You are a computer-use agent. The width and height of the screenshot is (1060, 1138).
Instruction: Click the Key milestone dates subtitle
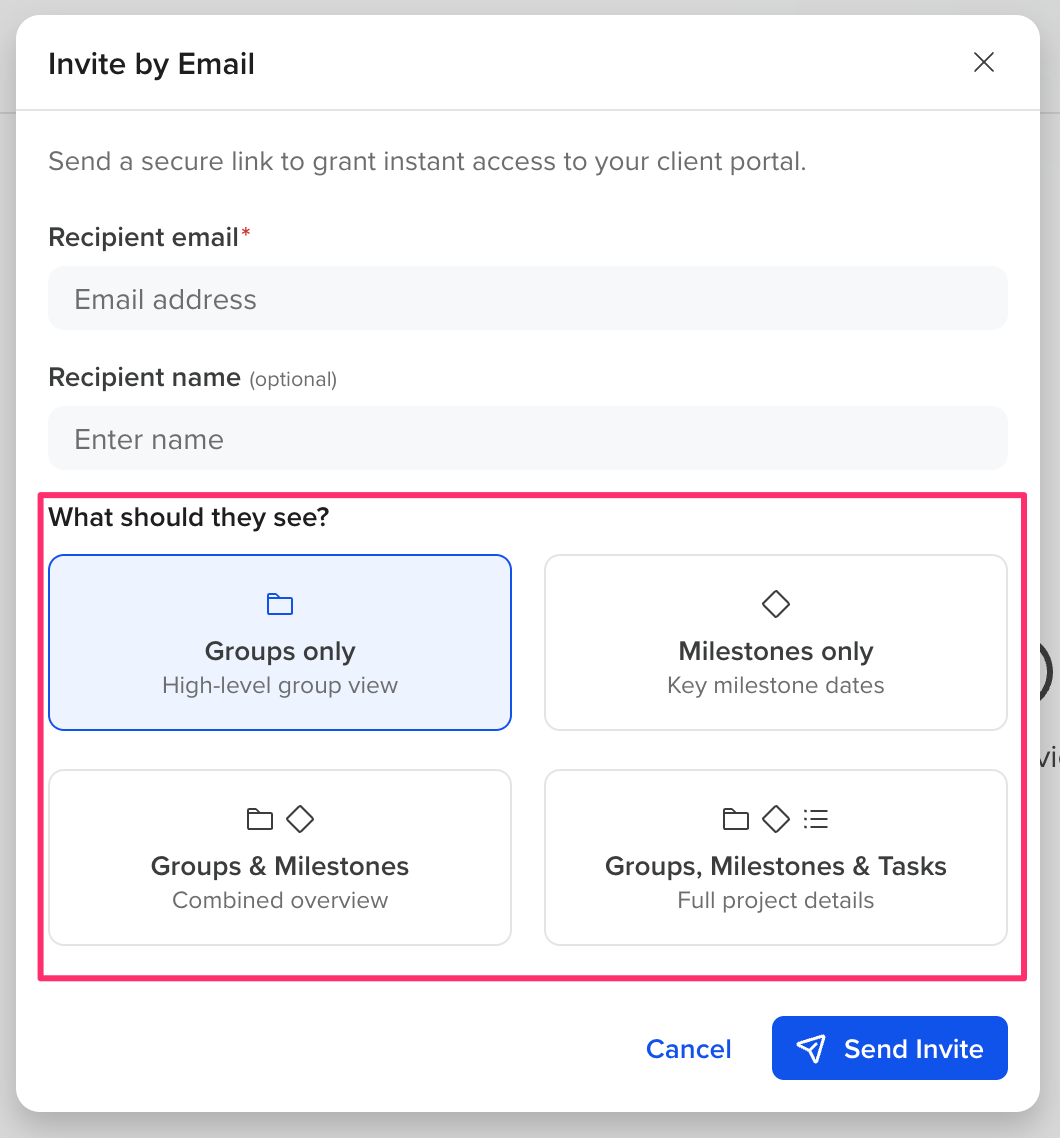[x=776, y=685]
